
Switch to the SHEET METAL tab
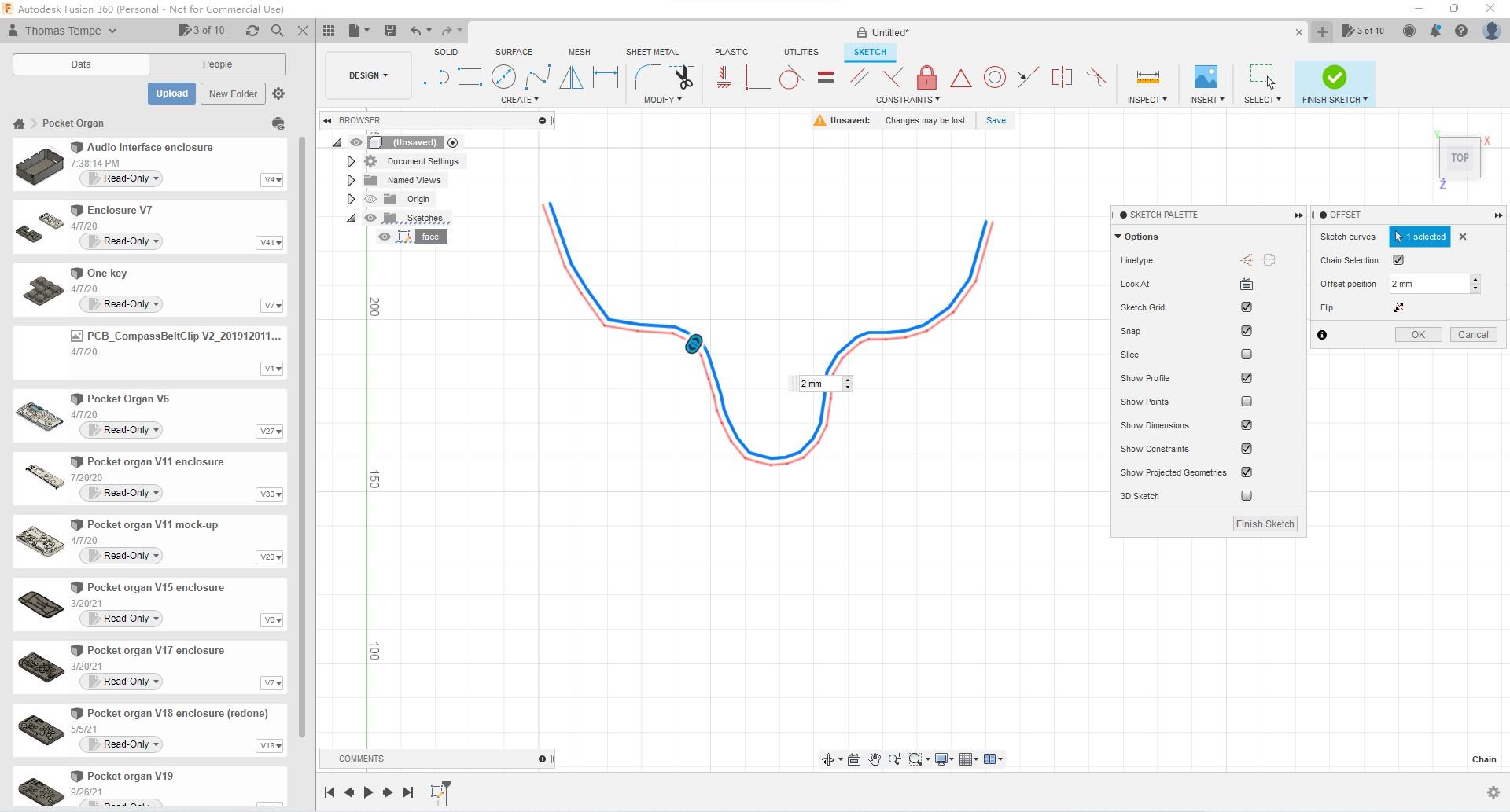tap(653, 52)
